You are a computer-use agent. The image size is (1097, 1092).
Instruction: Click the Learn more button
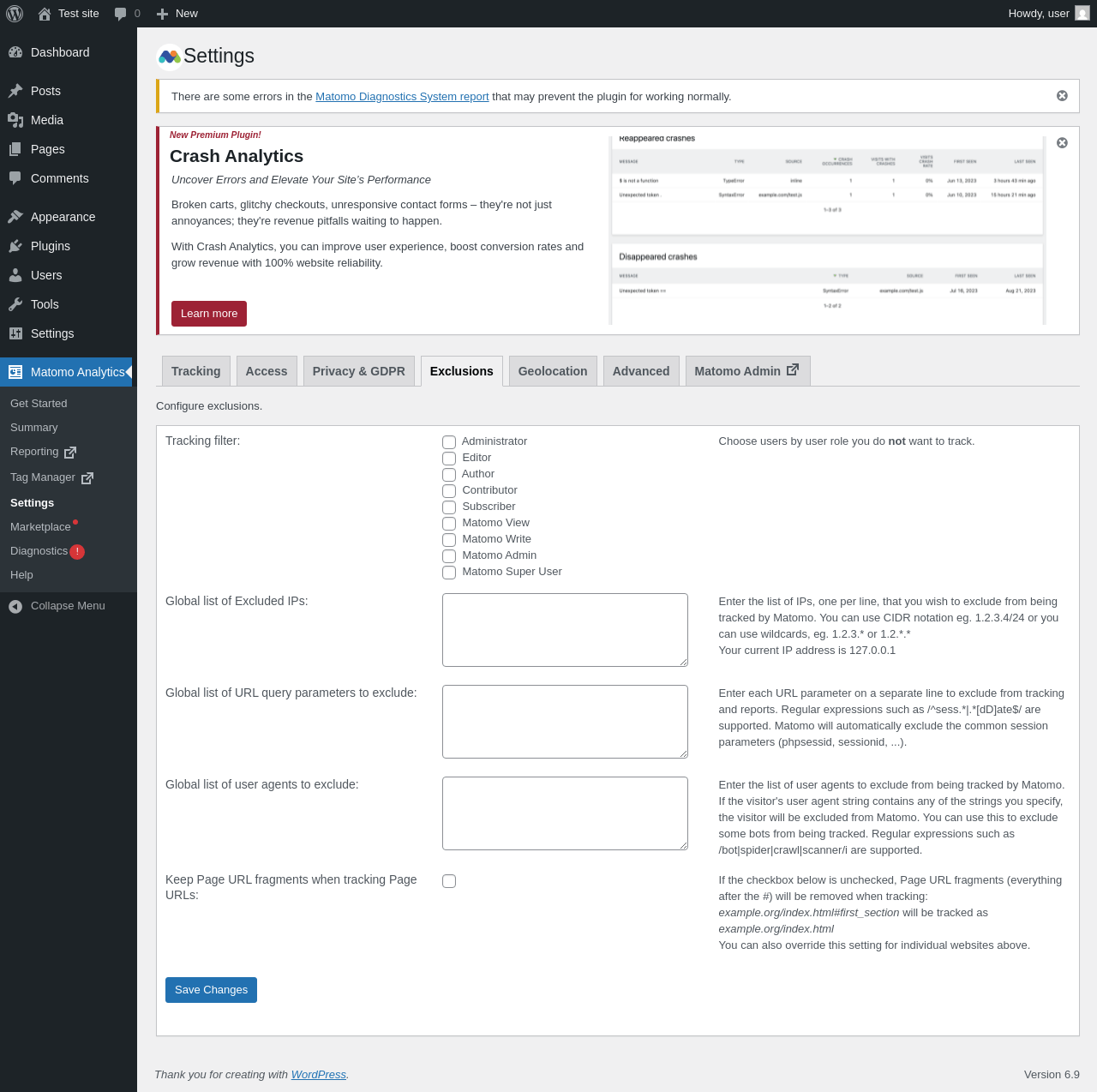(209, 314)
